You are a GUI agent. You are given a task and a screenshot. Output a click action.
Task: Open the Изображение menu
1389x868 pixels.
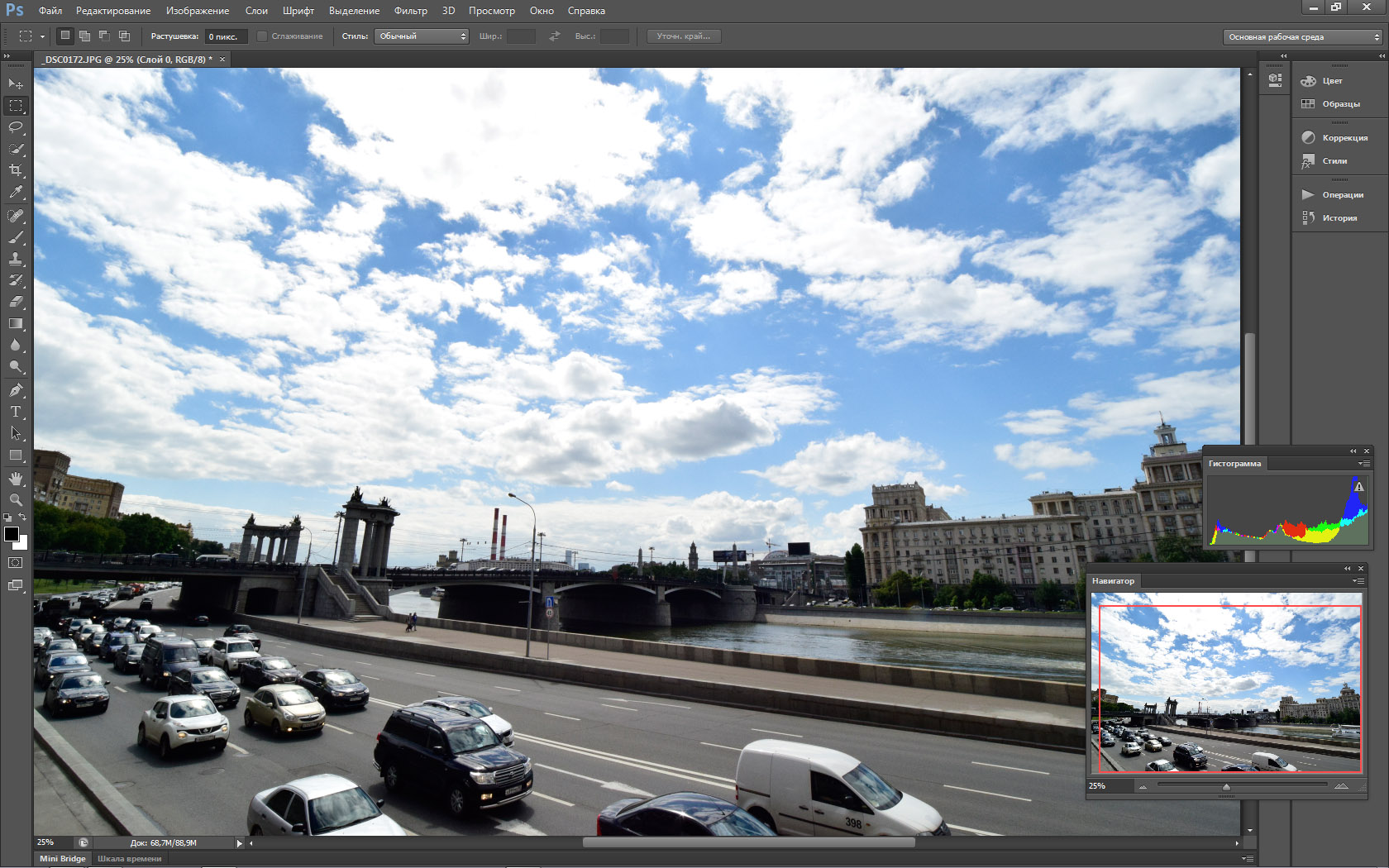pos(198,11)
